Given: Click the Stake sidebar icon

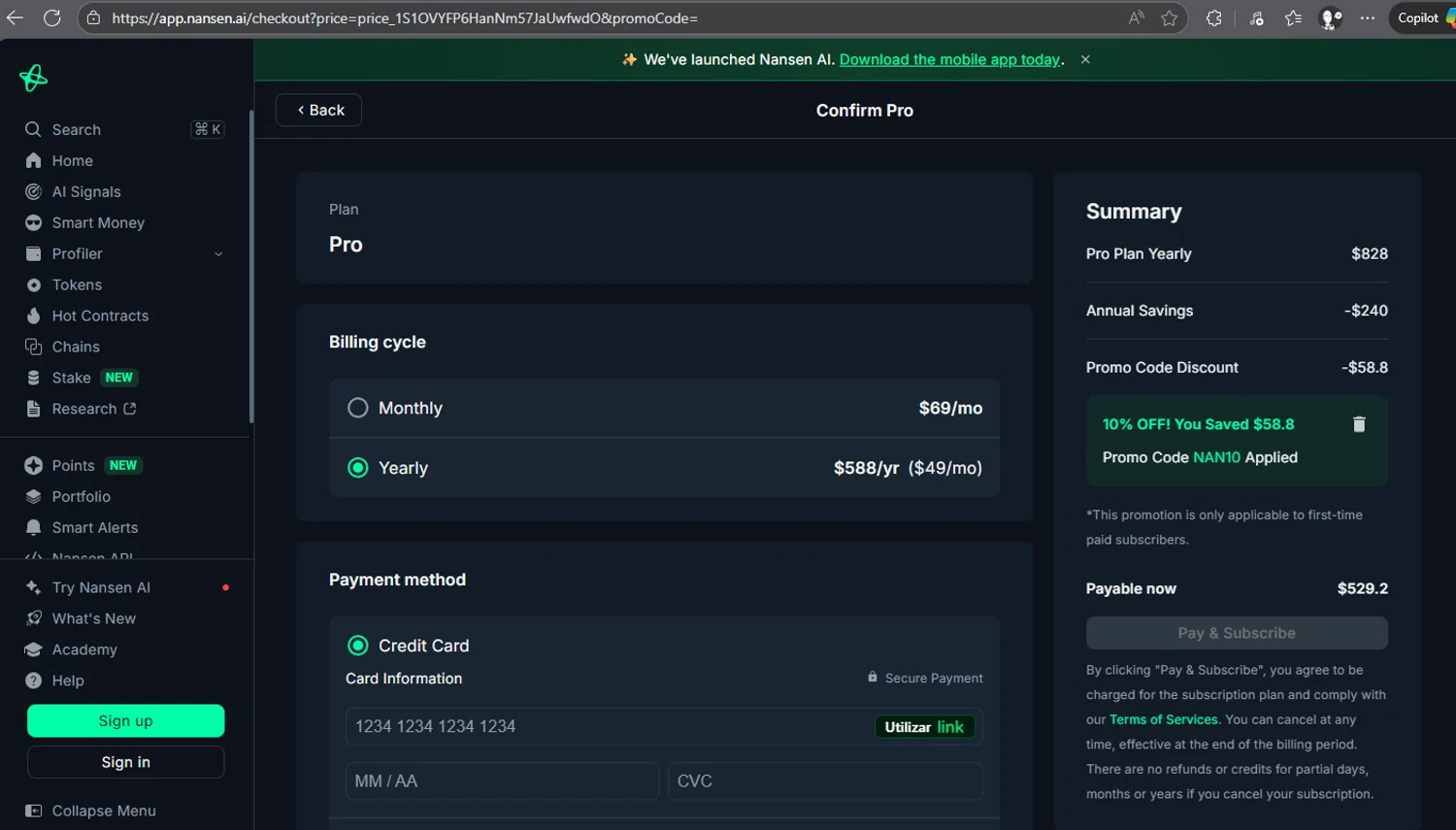Looking at the screenshot, I should pos(33,378).
